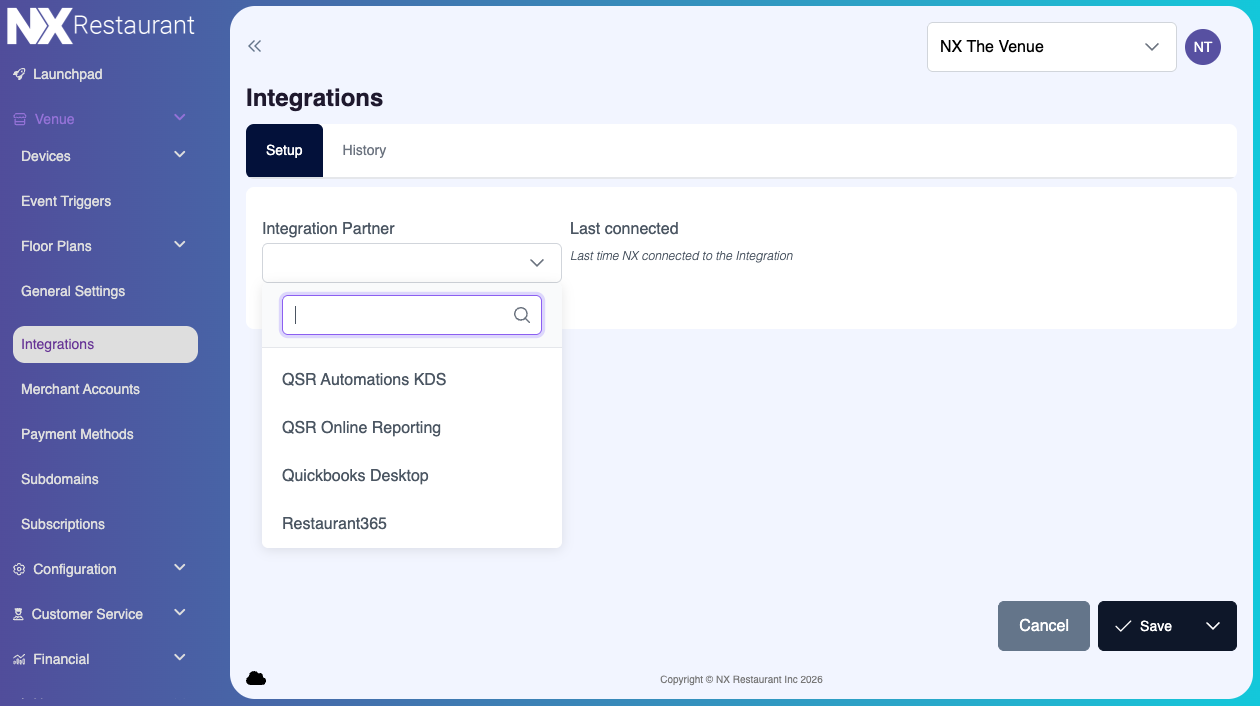Open the Integration Partner dropdown

[x=411, y=262]
